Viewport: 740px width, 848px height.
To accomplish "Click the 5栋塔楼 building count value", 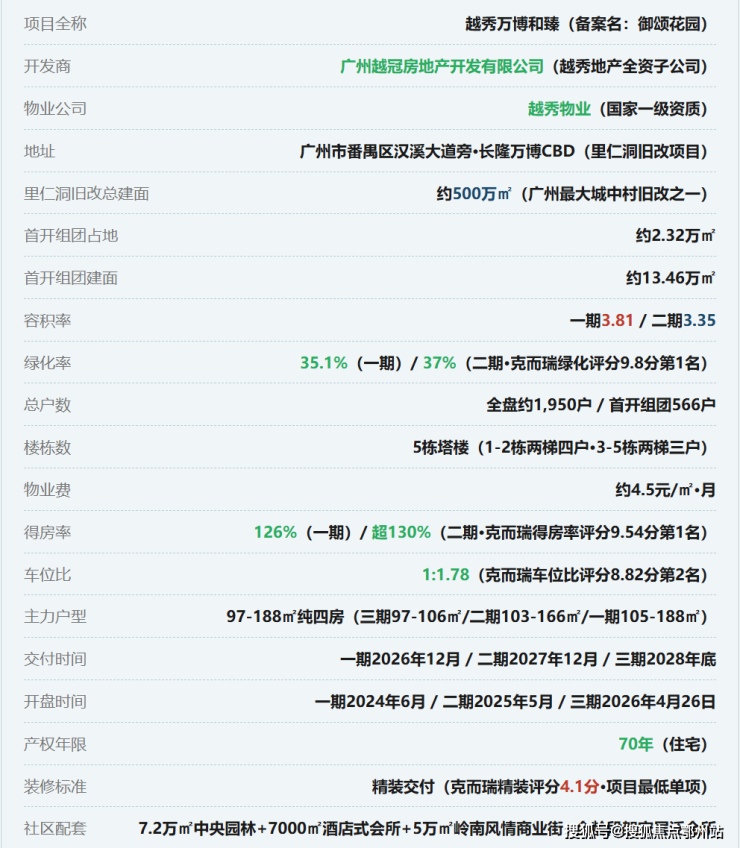I will (441, 447).
